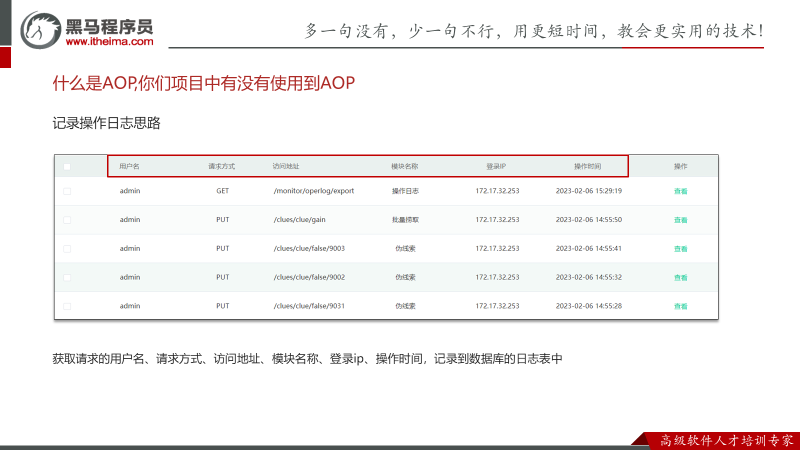Click 查看 in the 15:29:19 row
Screen dimensions: 800x450
pos(681,191)
